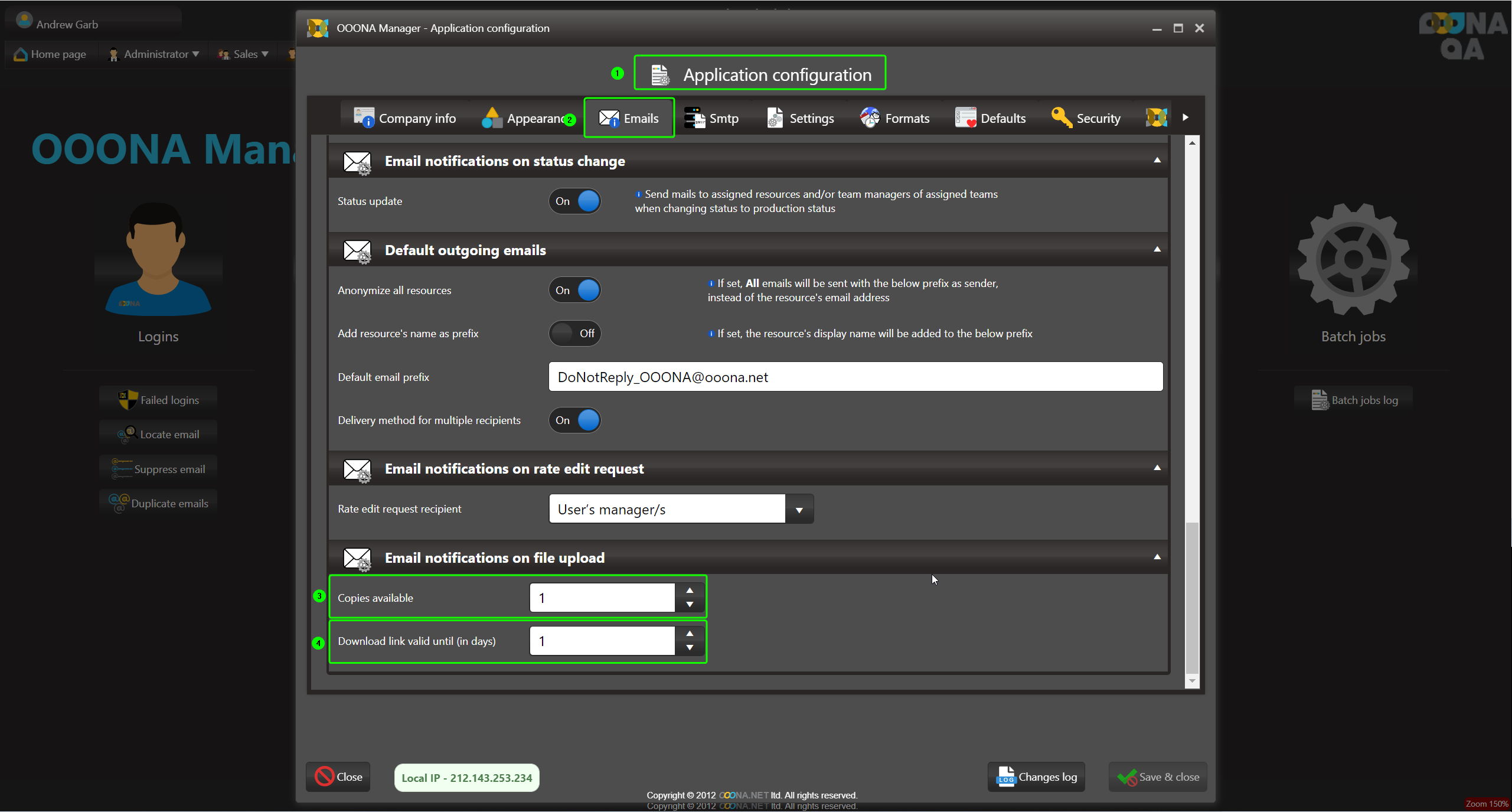The image size is (1512, 812).
Task: Increase Copies available with up arrow
Action: pos(689,591)
